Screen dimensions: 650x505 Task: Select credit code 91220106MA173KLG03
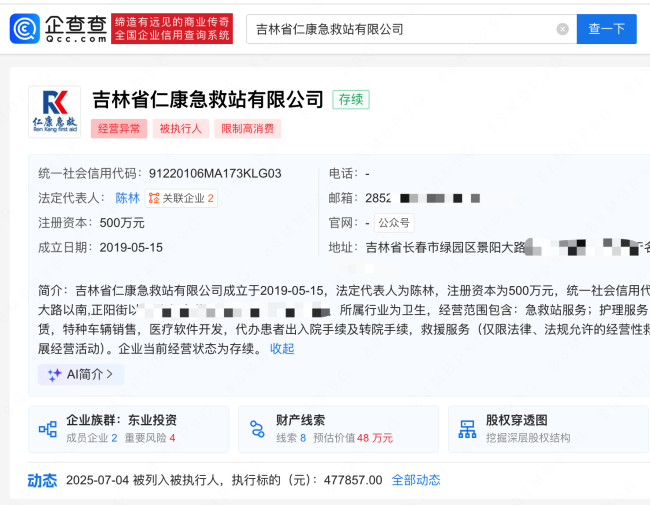pyautogui.click(x=215, y=174)
